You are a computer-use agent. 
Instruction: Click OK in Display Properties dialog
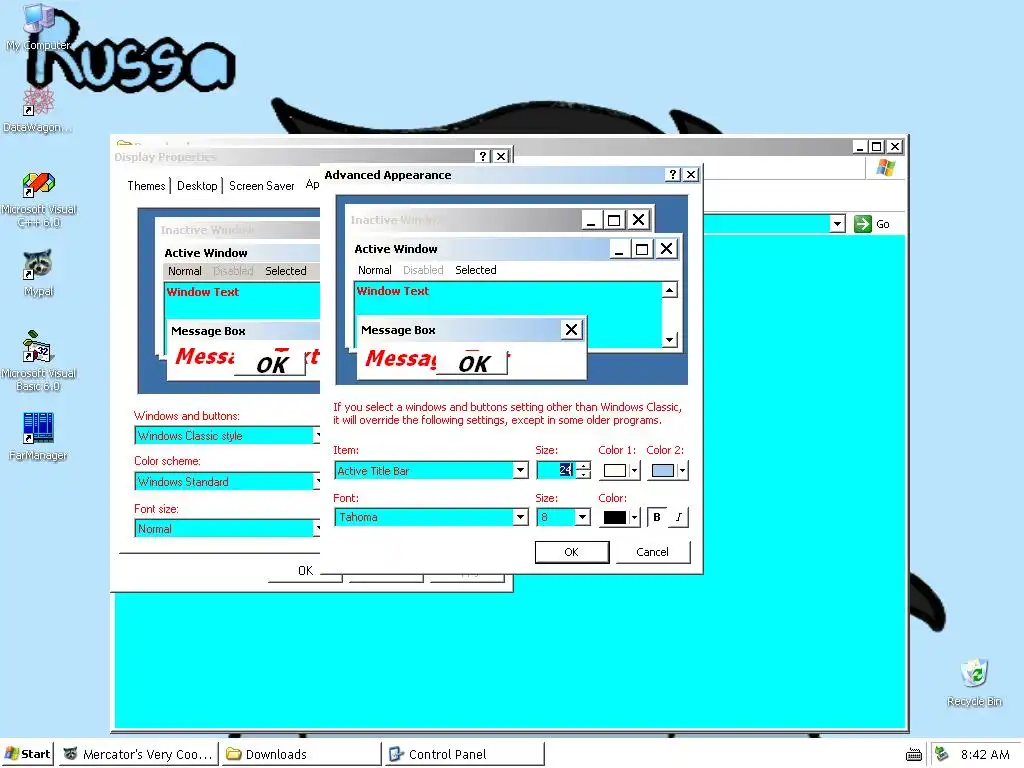[x=305, y=570]
